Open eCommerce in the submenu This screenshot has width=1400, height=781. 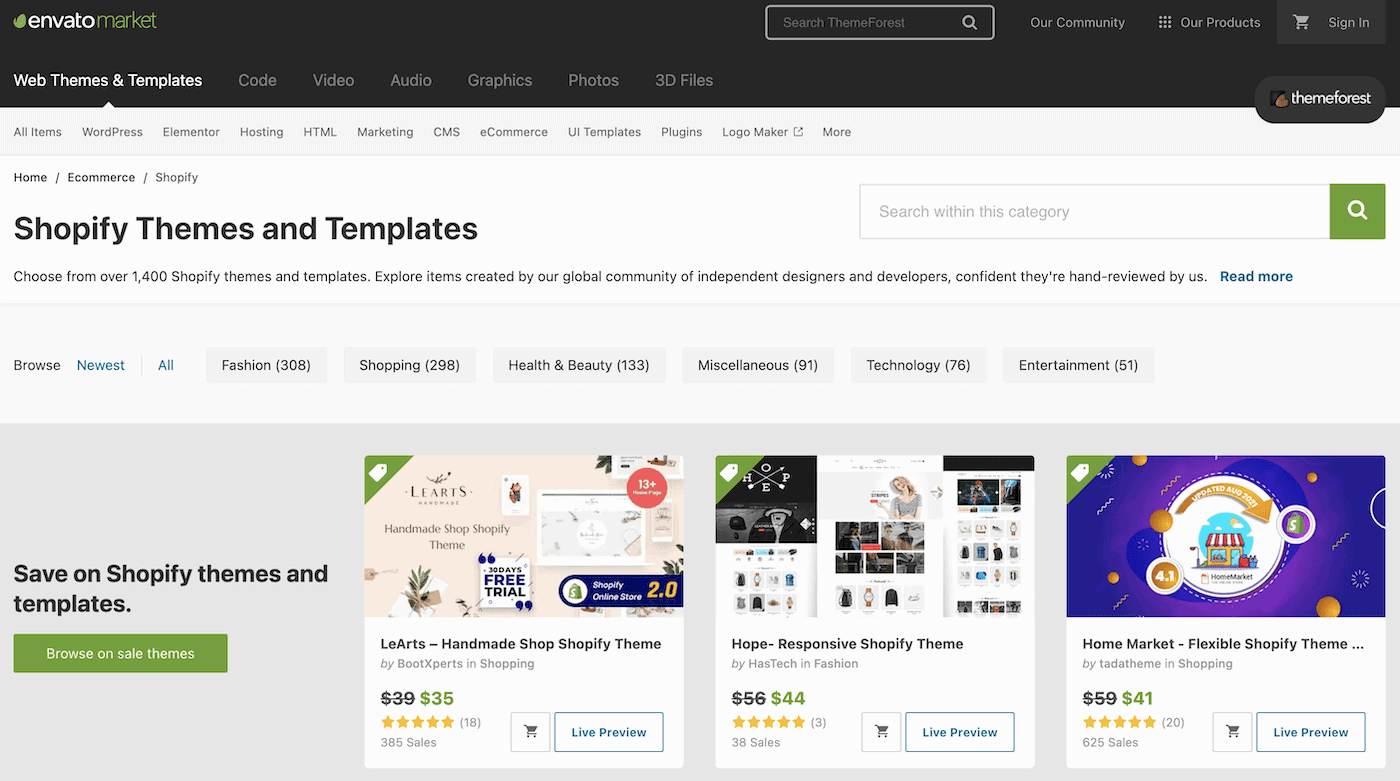click(x=514, y=132)
